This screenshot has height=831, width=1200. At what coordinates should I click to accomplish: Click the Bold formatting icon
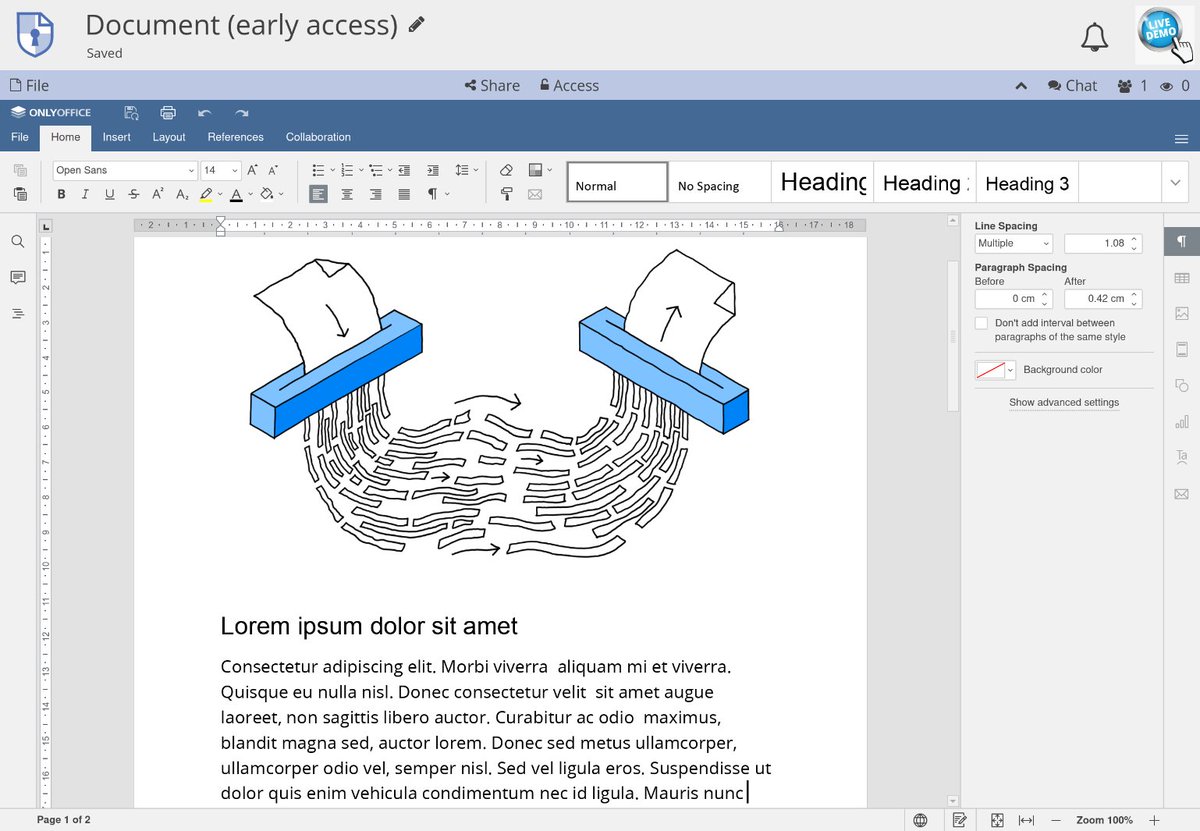[x=62, y=194]
